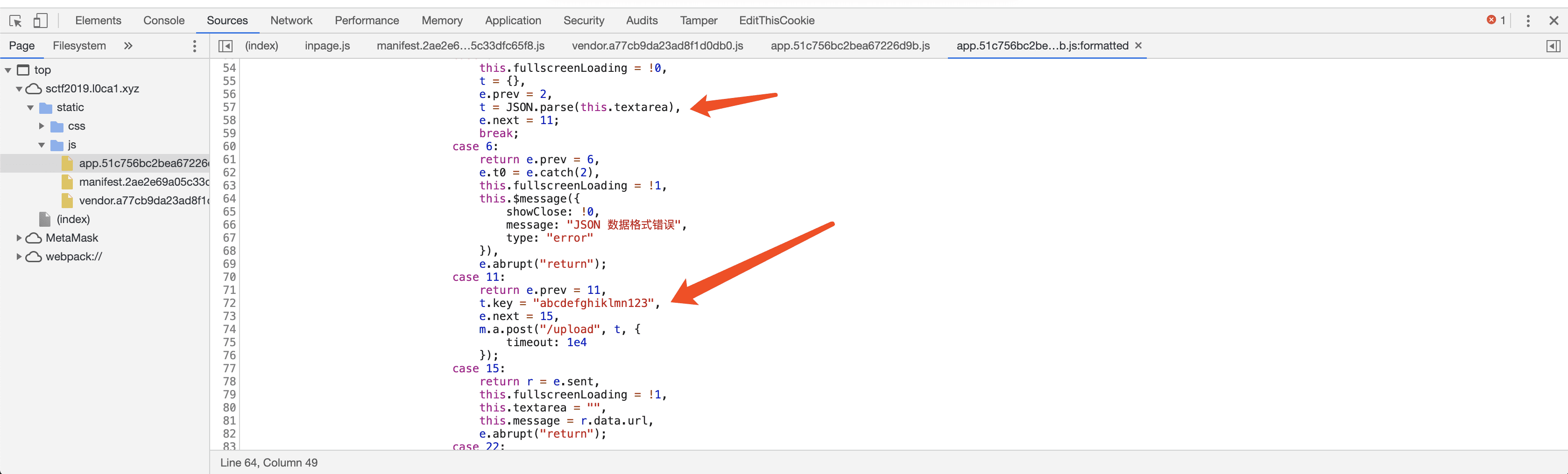Image resolution: width=1568 pixels, height=474 pixels.
Task: Activate the inspect element picker icon
Action: pos(16,21)
